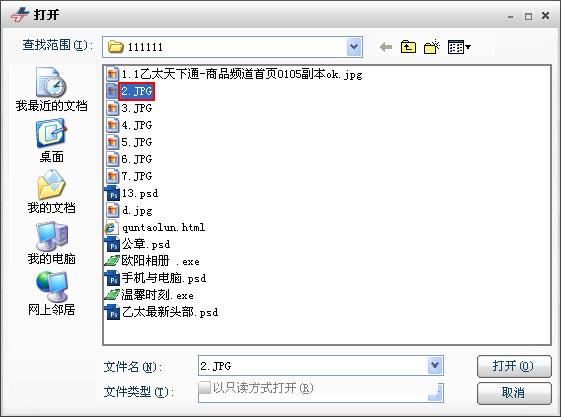Expand the 文件类型 dropdown arrow
This screenshot has width=561, height=417.
point(435,392)
